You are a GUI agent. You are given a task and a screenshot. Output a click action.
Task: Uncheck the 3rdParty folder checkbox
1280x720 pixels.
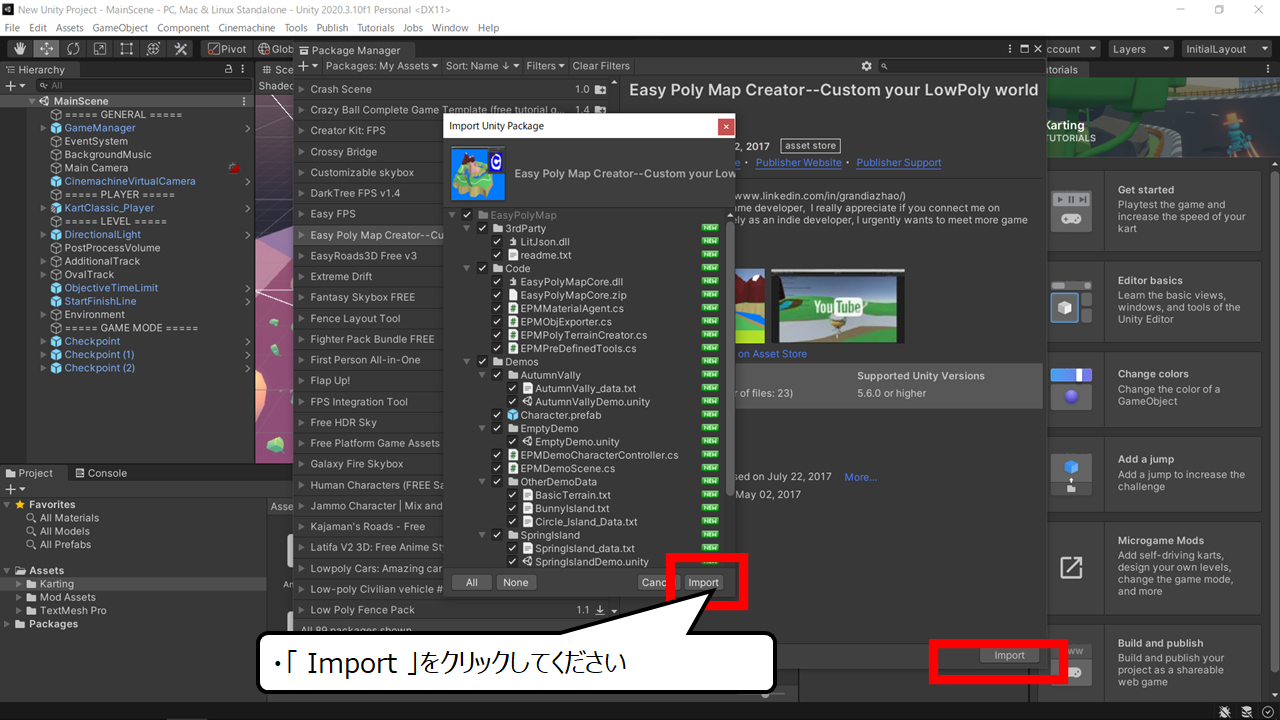click(x=482, y=229)
